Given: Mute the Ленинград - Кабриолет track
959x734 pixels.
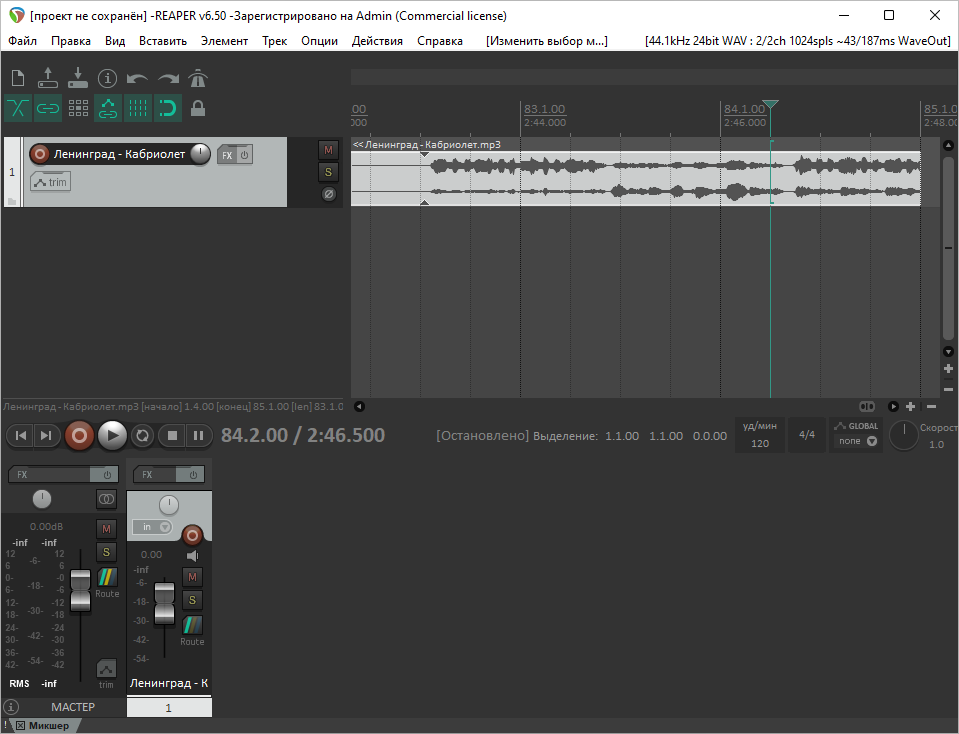Looking at the screenshot, I should (x=328, y=150).
